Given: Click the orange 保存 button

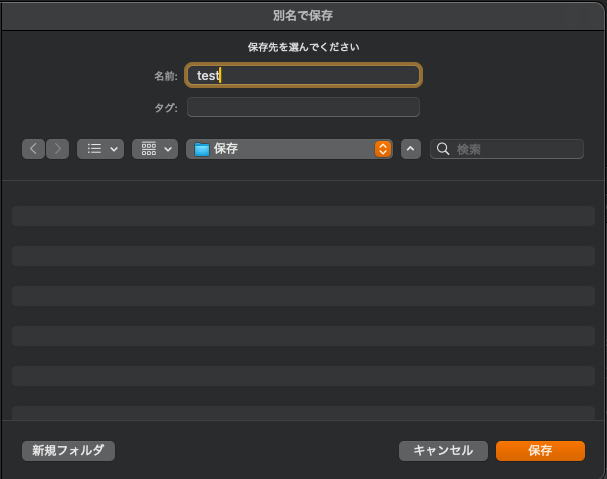Looking at the screenshot, I should (540, 451).
